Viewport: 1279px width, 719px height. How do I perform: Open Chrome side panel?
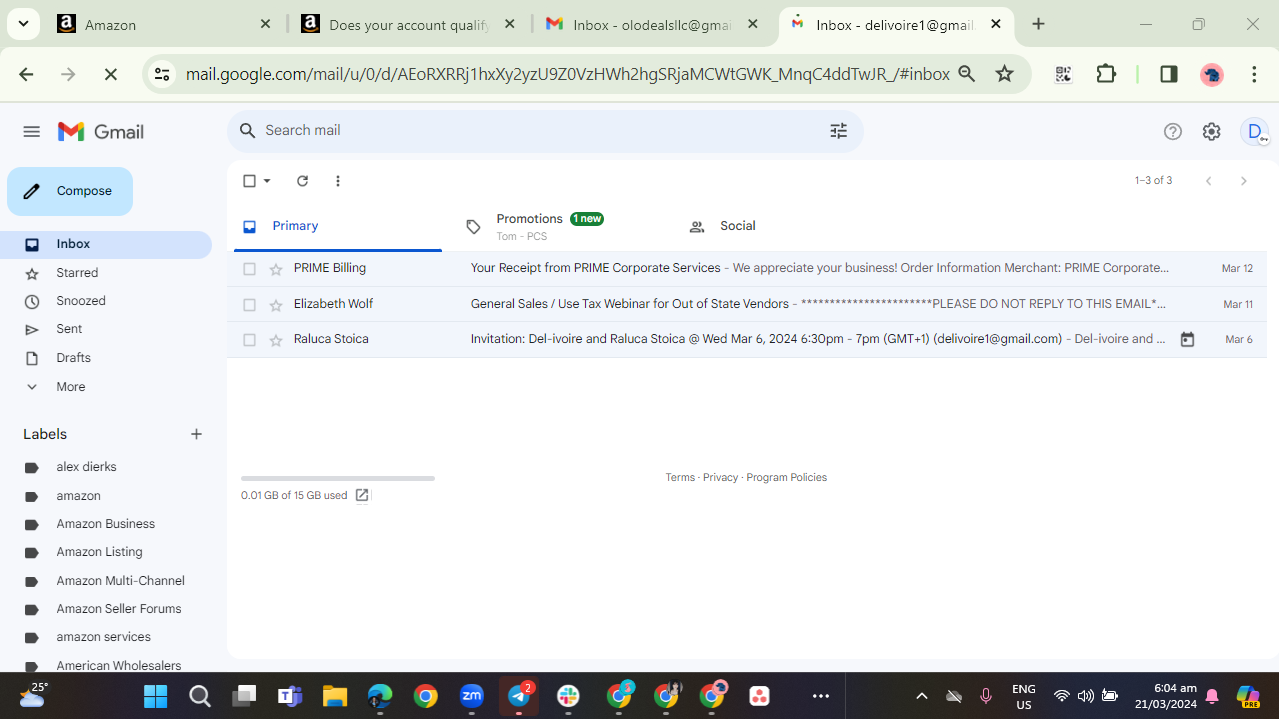[1168, 74]
